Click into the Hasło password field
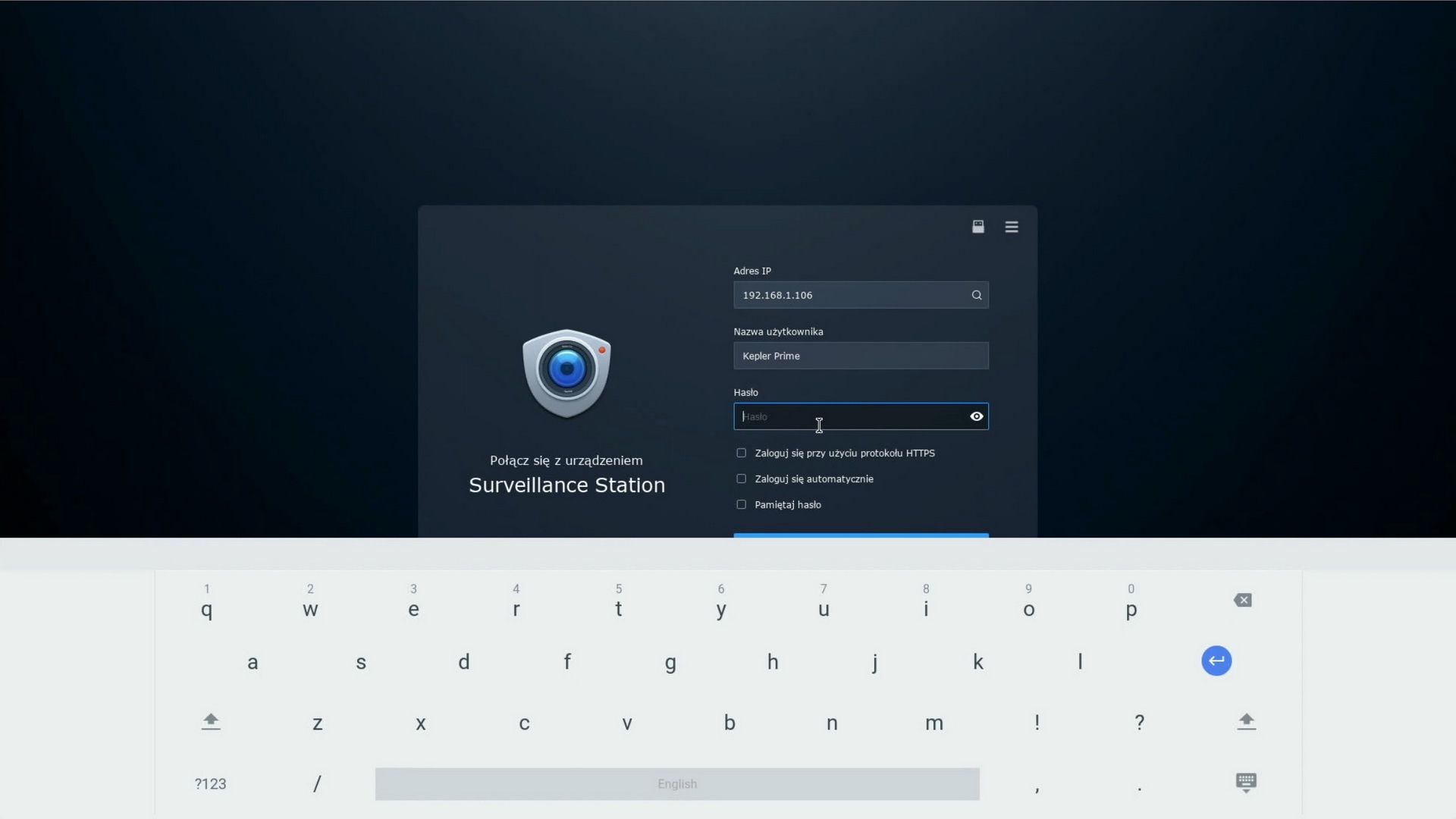This screenshot has height=819, width=1456. pos(861,416)
